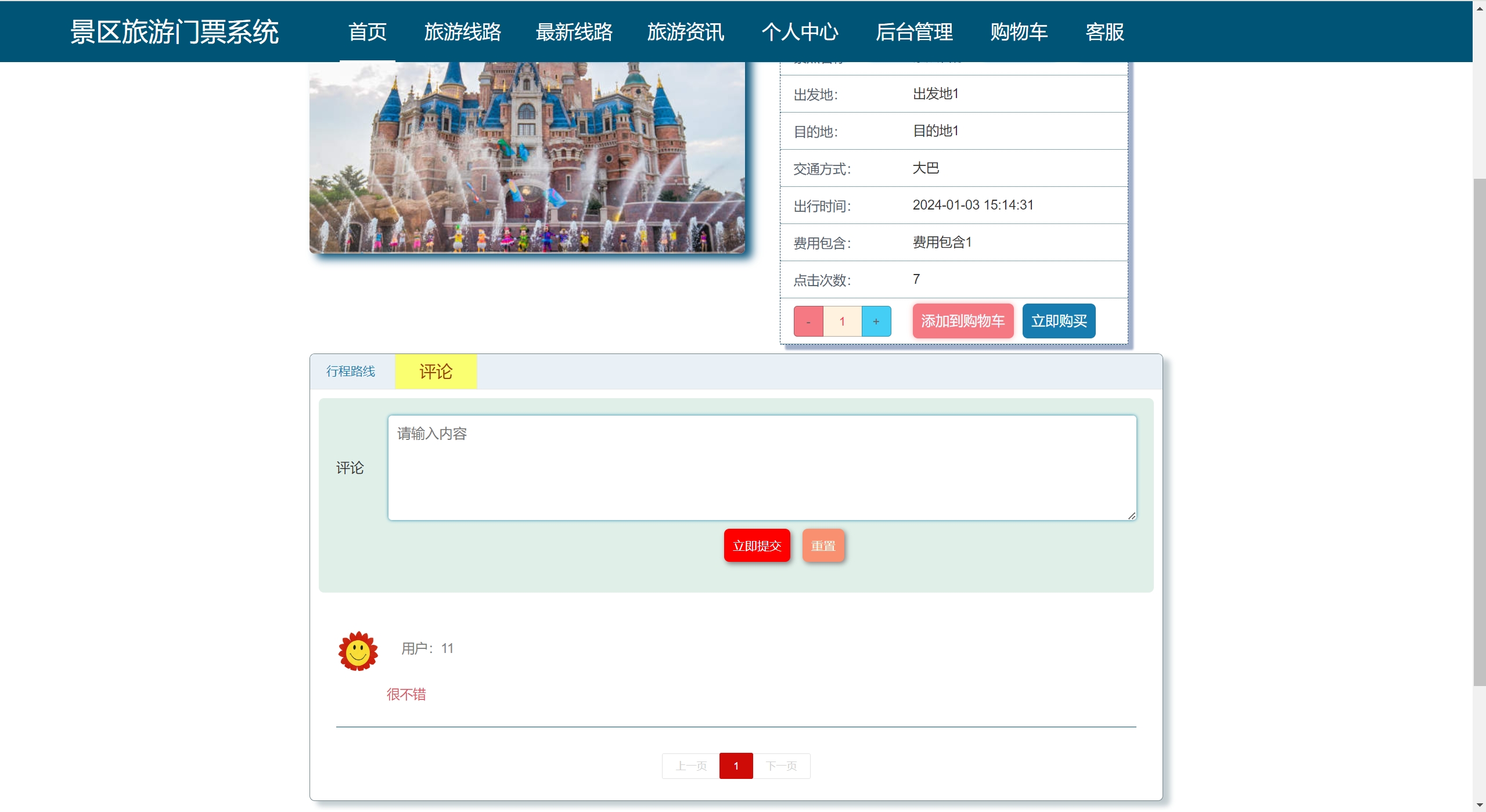Viewport: 1486px width, 812px height.
Task: Focus the comment text area
Action: click(x=761, y=467)
